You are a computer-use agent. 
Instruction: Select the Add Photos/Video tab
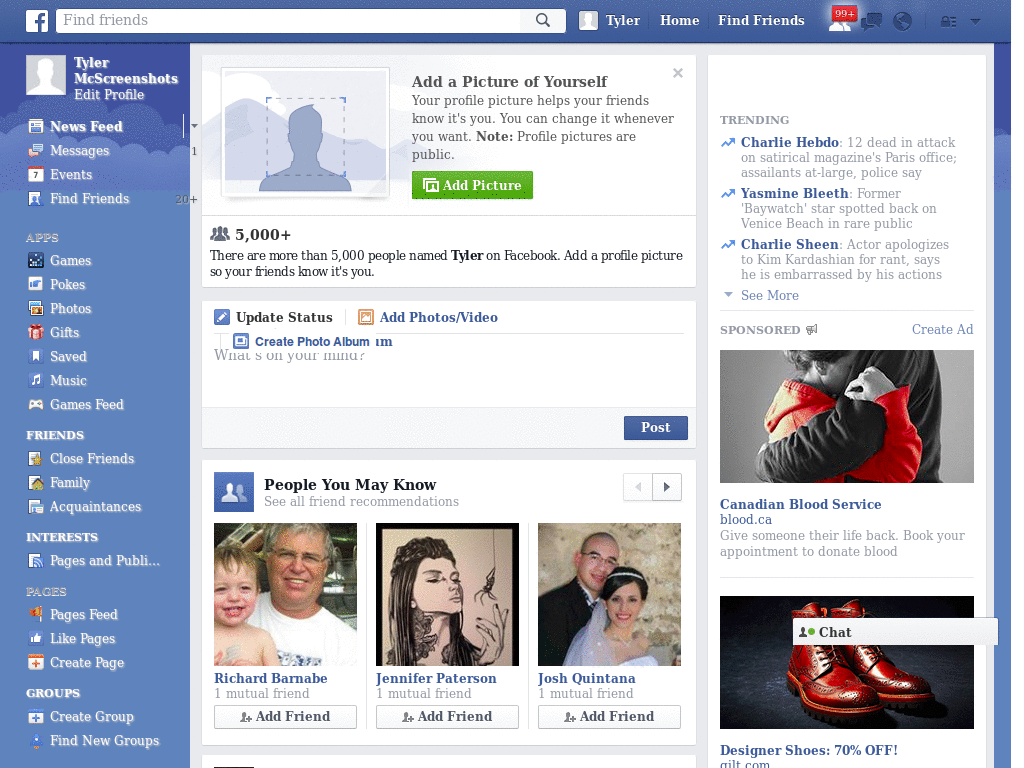[x=428, y=317]
